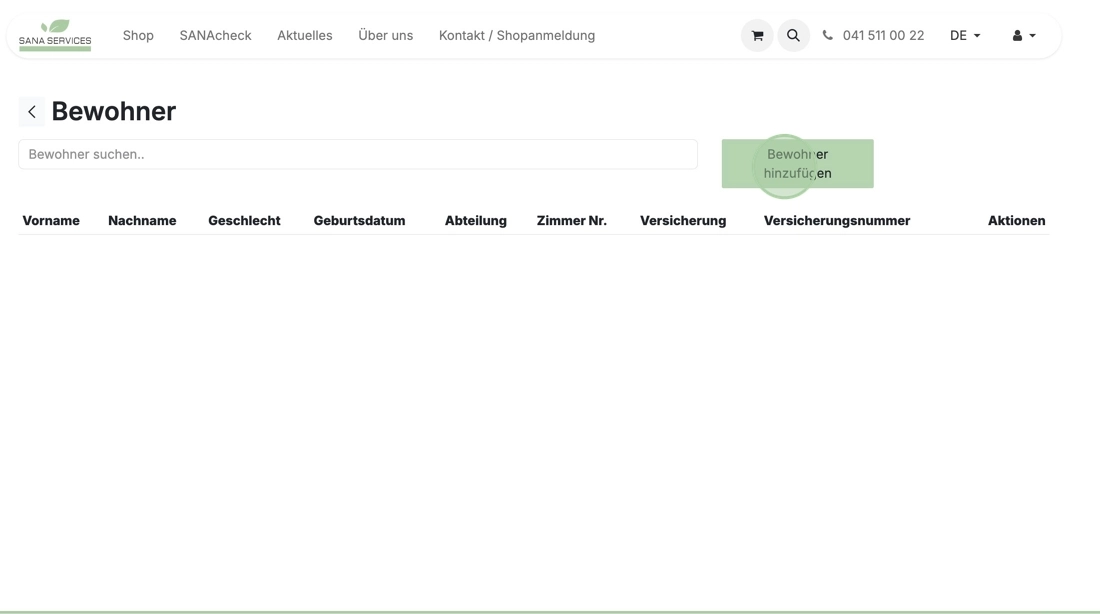1100x614 pixels.
Task: Open the user account dropdown
Action: 1024,36
